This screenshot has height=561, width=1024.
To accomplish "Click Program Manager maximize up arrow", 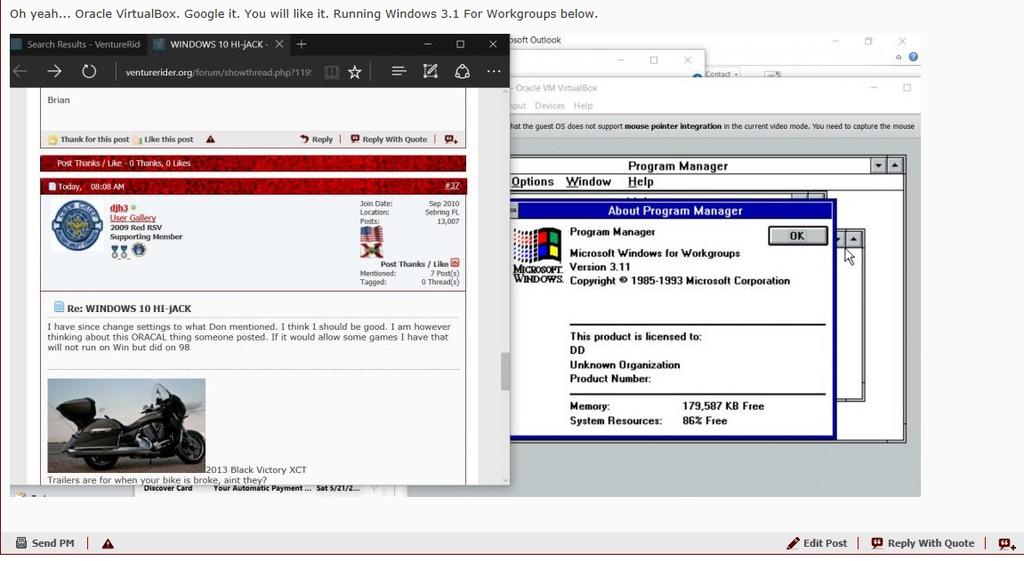I will (x=895, y=166).
